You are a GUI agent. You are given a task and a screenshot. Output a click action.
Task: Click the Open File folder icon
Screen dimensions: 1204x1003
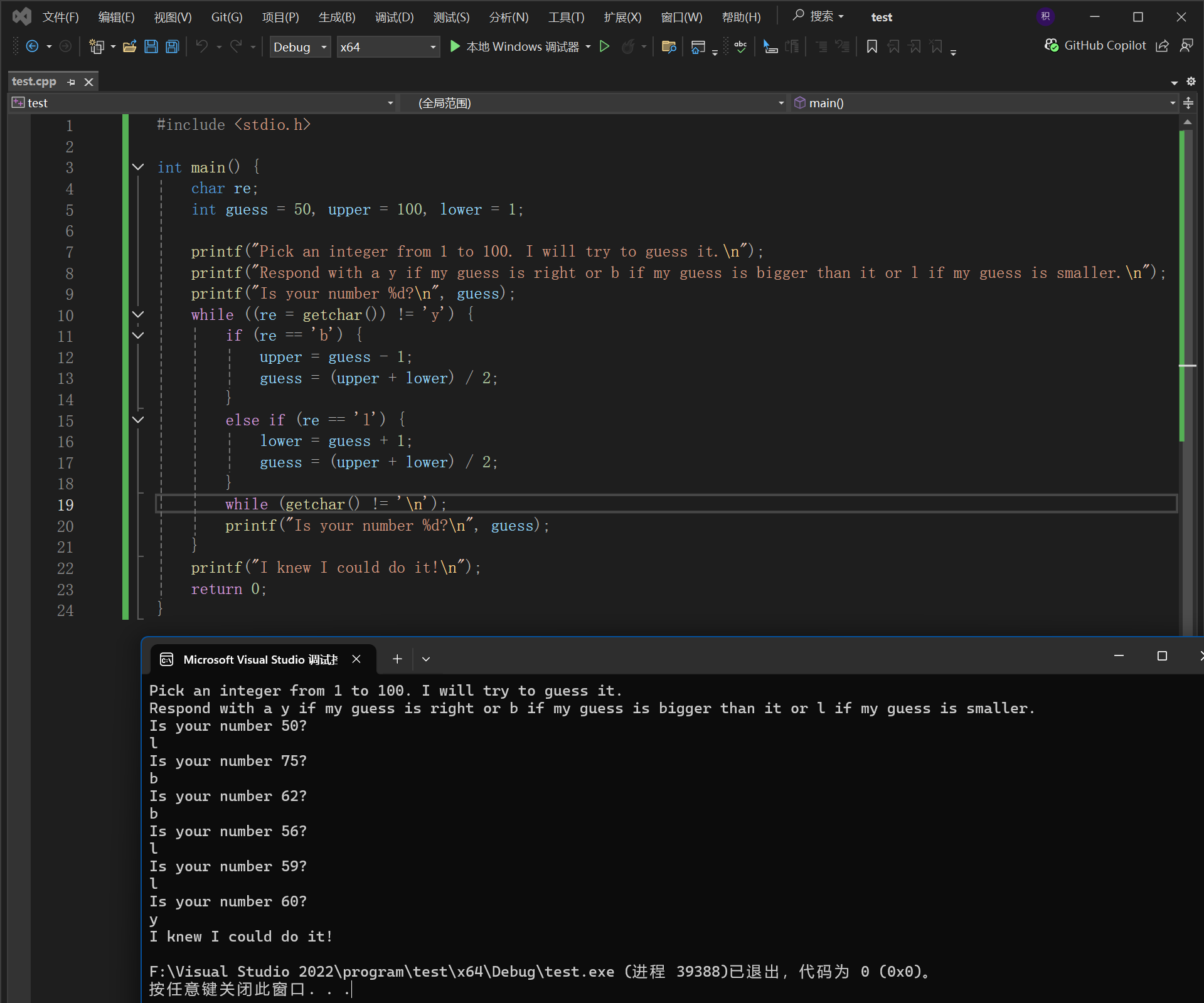(x=129, y=46)
